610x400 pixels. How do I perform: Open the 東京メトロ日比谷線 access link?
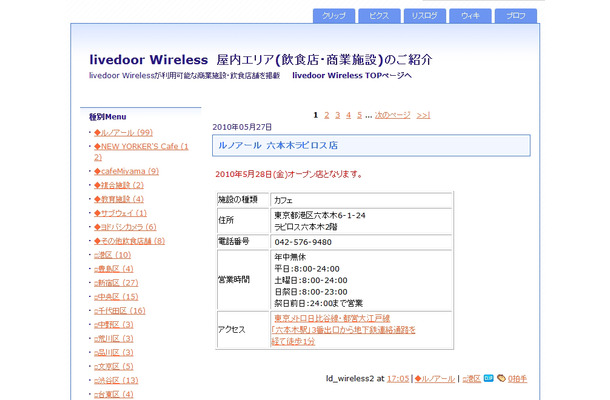click(331, 318)
